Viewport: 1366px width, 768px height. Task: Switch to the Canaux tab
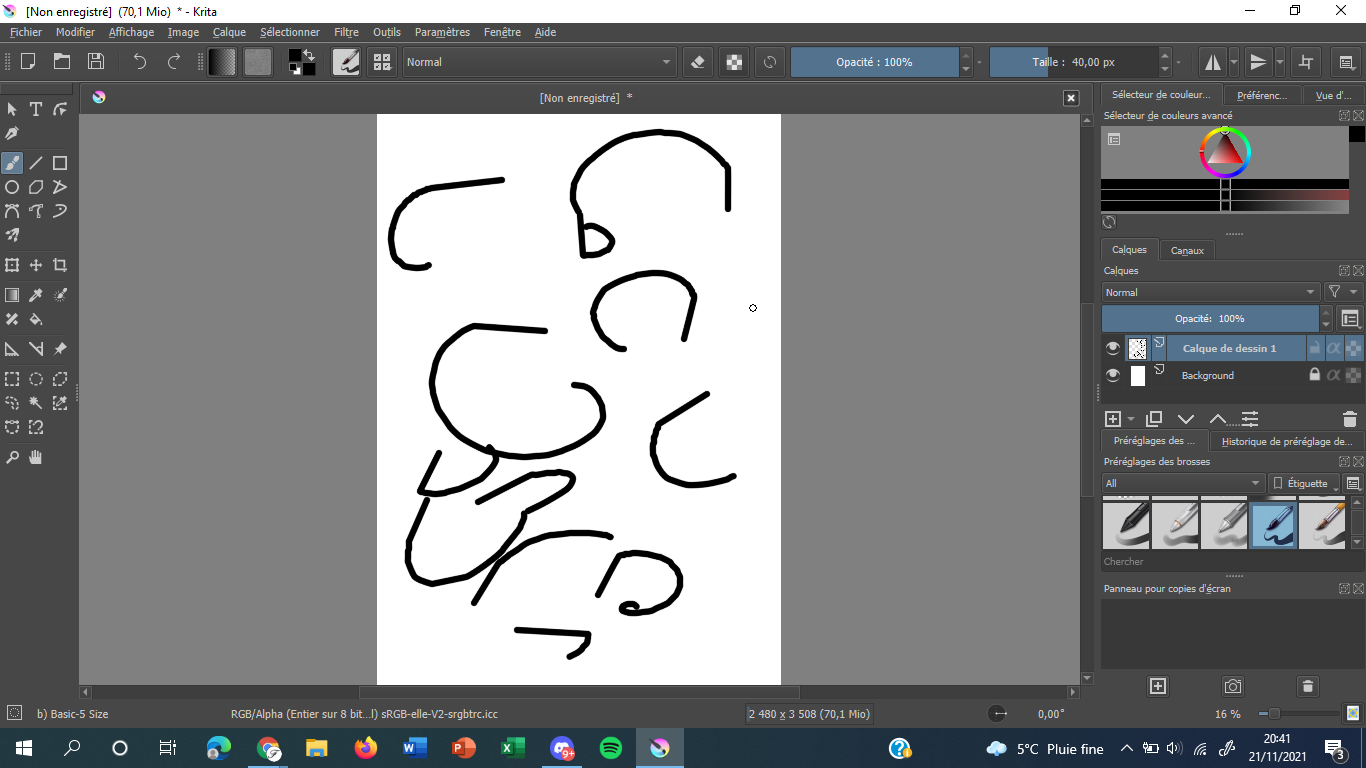coord(1187,250)
